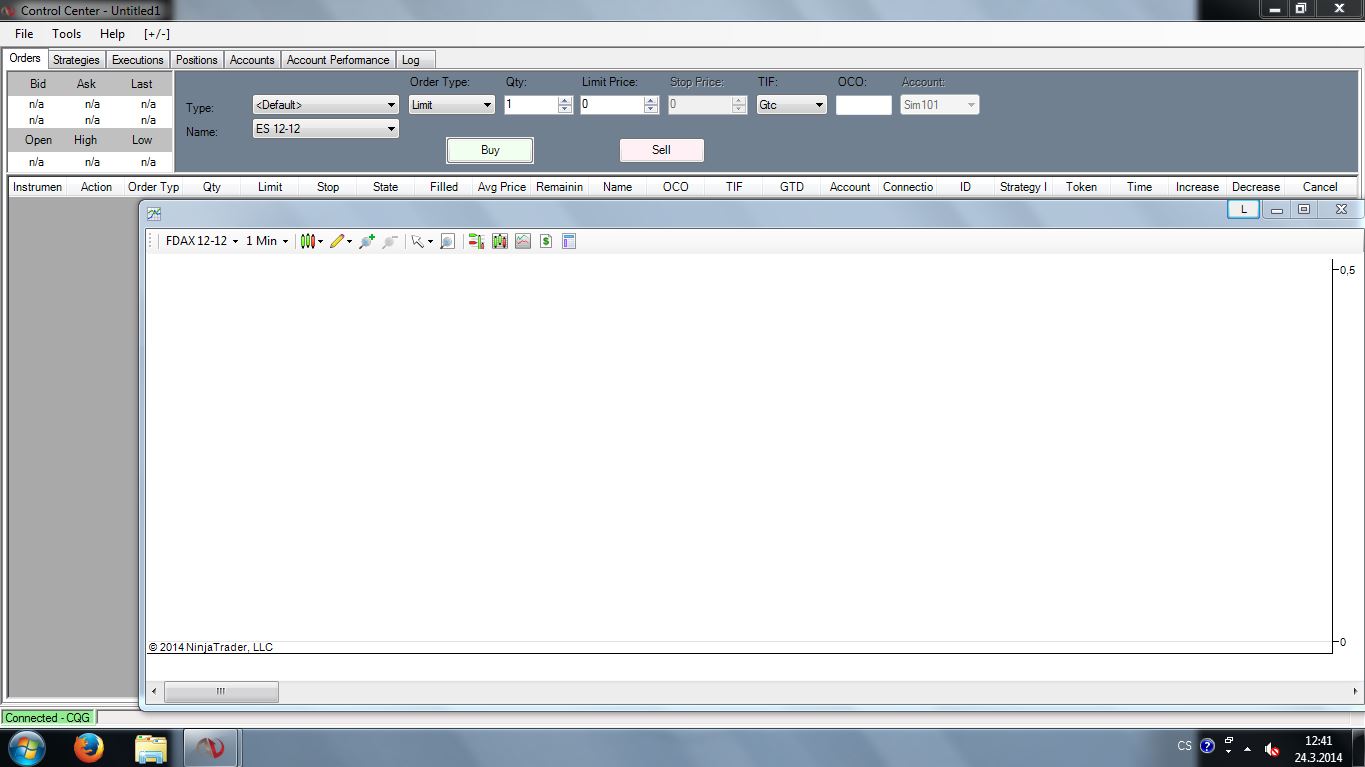Screen dimensions: 1365x767
Task: Click the Action column header
Action: click(x=96, y=187)
